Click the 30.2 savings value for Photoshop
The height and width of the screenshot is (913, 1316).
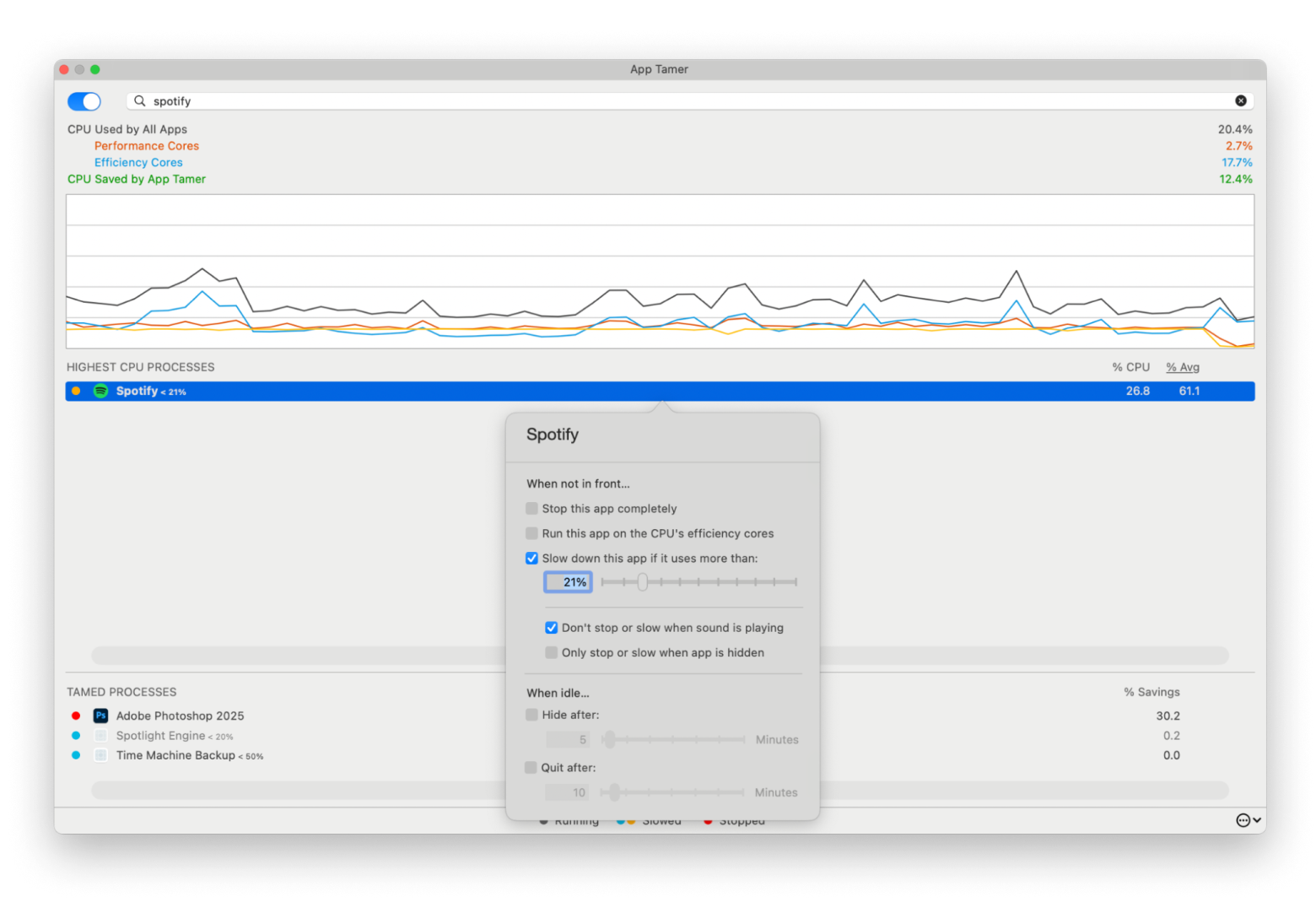click(x=1168, y=716)
